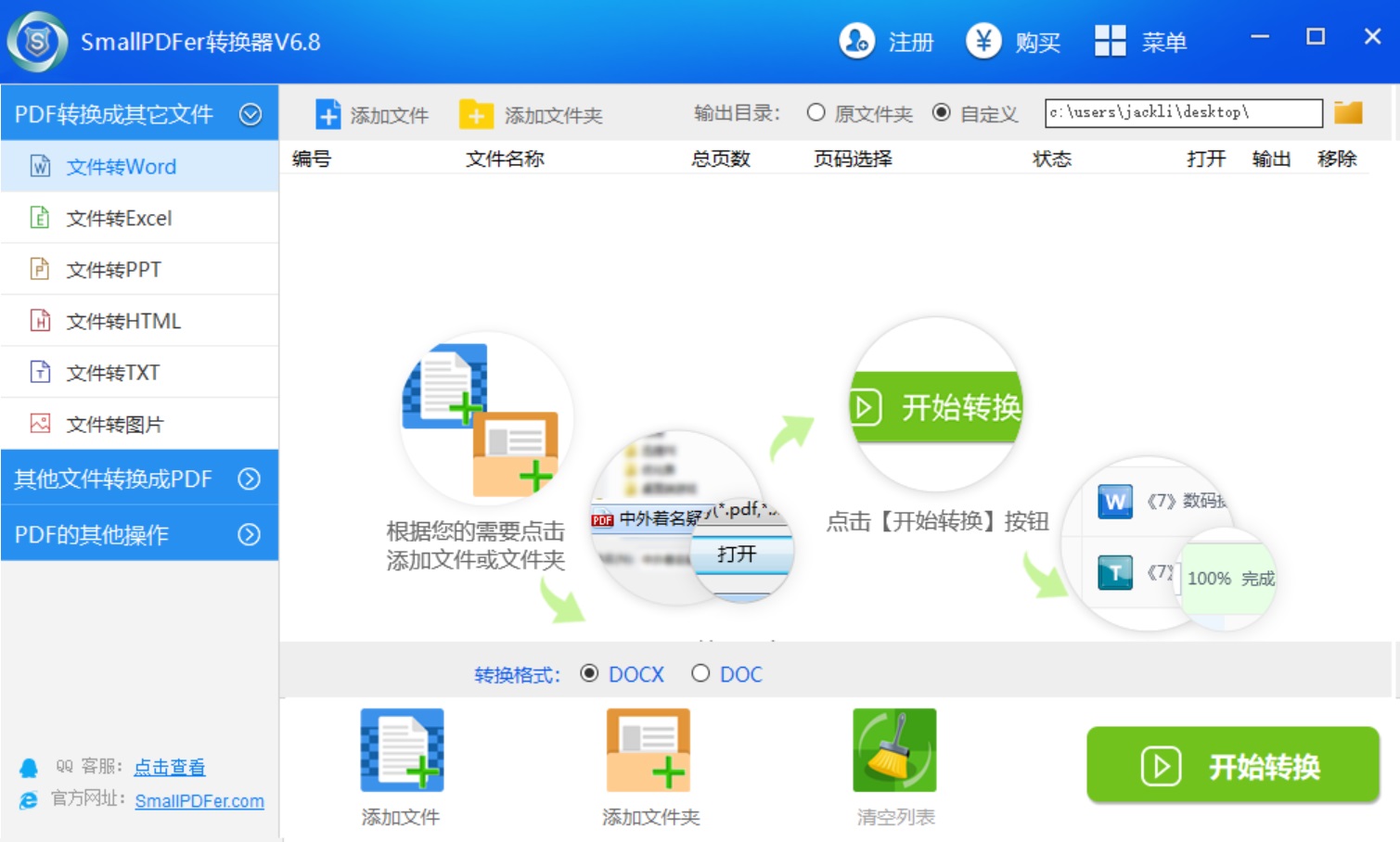The image size is (1400, 842).
Task: Click the 打开 column header
Action: (x=1206, y=159)
